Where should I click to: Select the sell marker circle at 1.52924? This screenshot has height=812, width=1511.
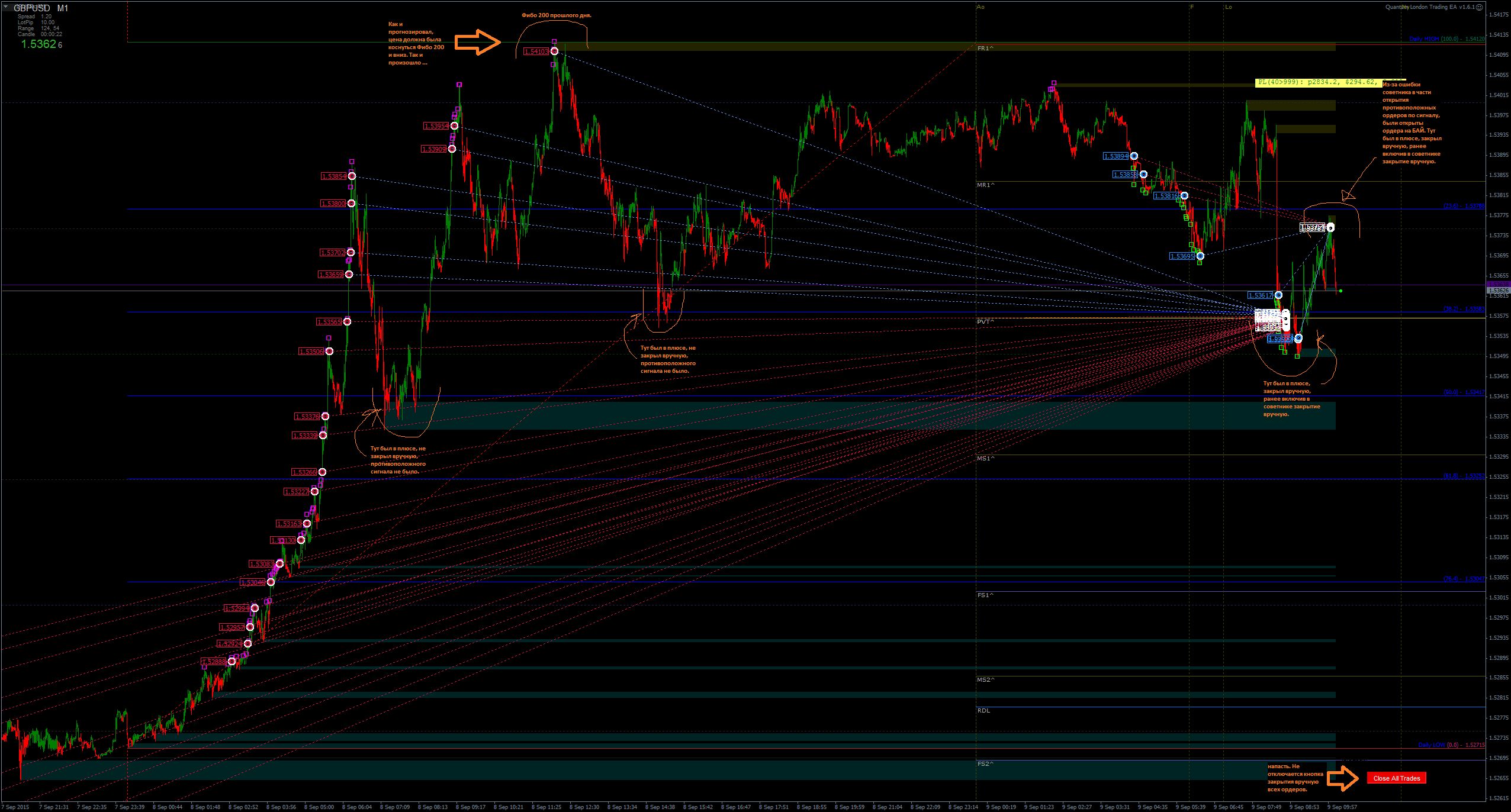tap(247, 644)
